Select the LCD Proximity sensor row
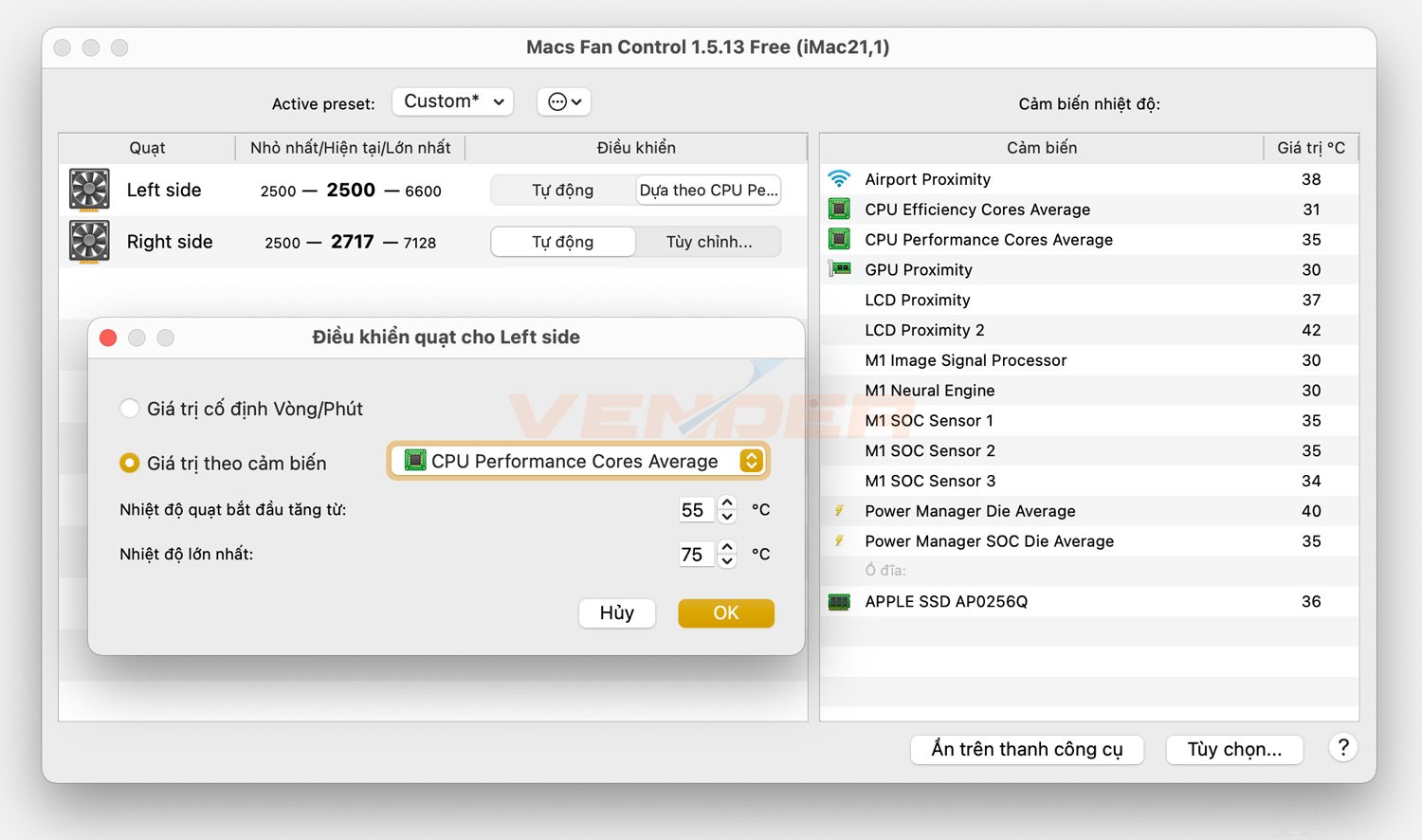The width and height of the screenshot is (1422, 840). (1089, 300)
